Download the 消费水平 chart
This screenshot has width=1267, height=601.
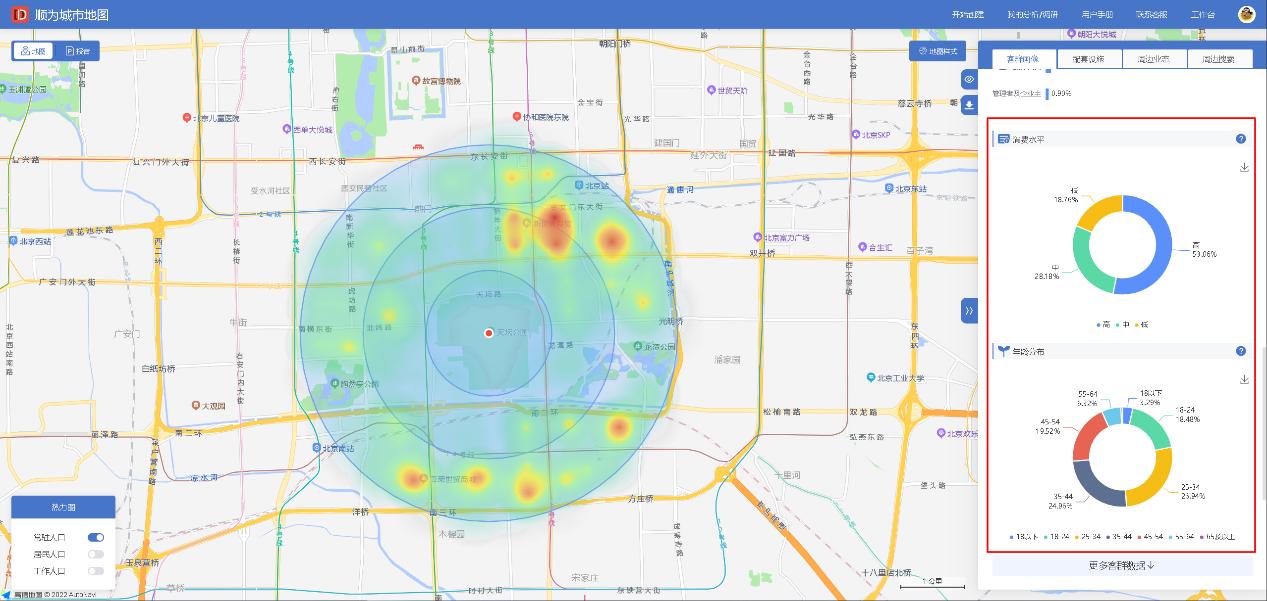1244,167
